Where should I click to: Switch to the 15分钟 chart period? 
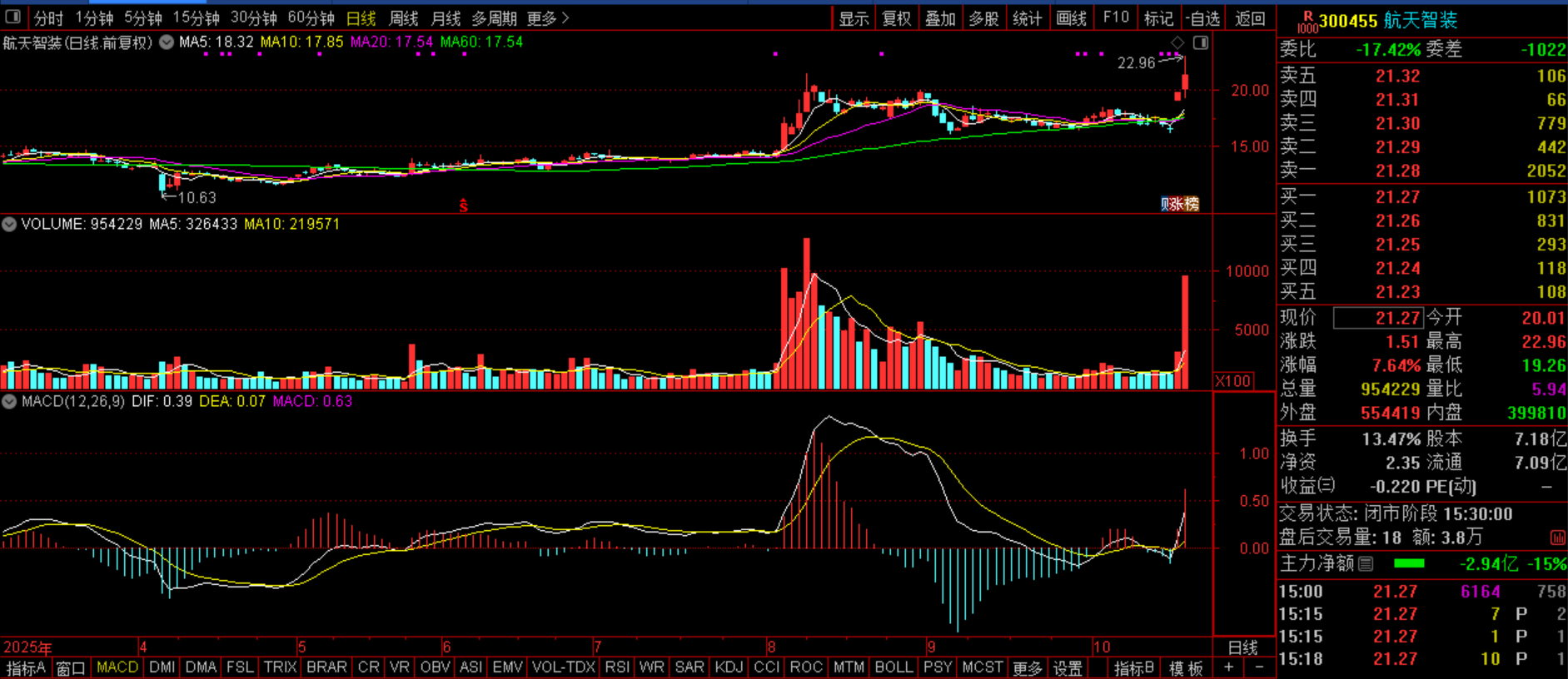pyautogui.click(x=197, y=17)
